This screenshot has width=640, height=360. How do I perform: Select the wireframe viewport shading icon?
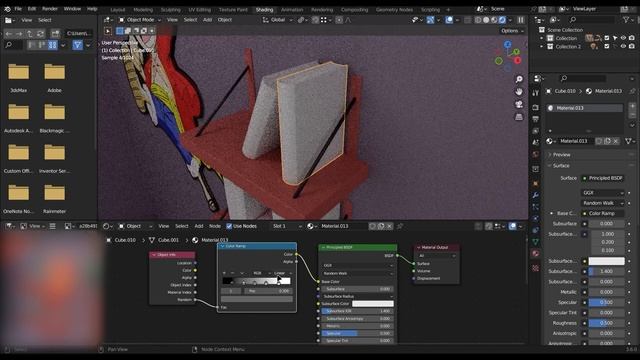(x=478, y=20)
